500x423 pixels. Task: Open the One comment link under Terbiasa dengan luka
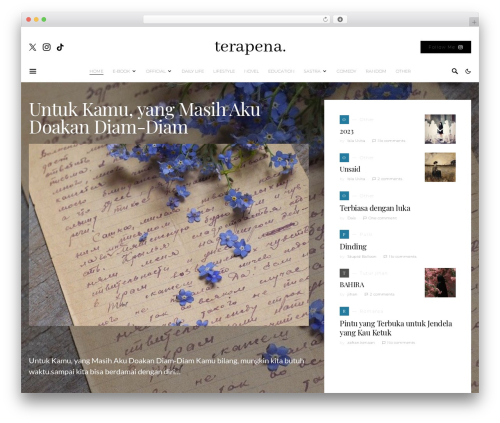380,218
